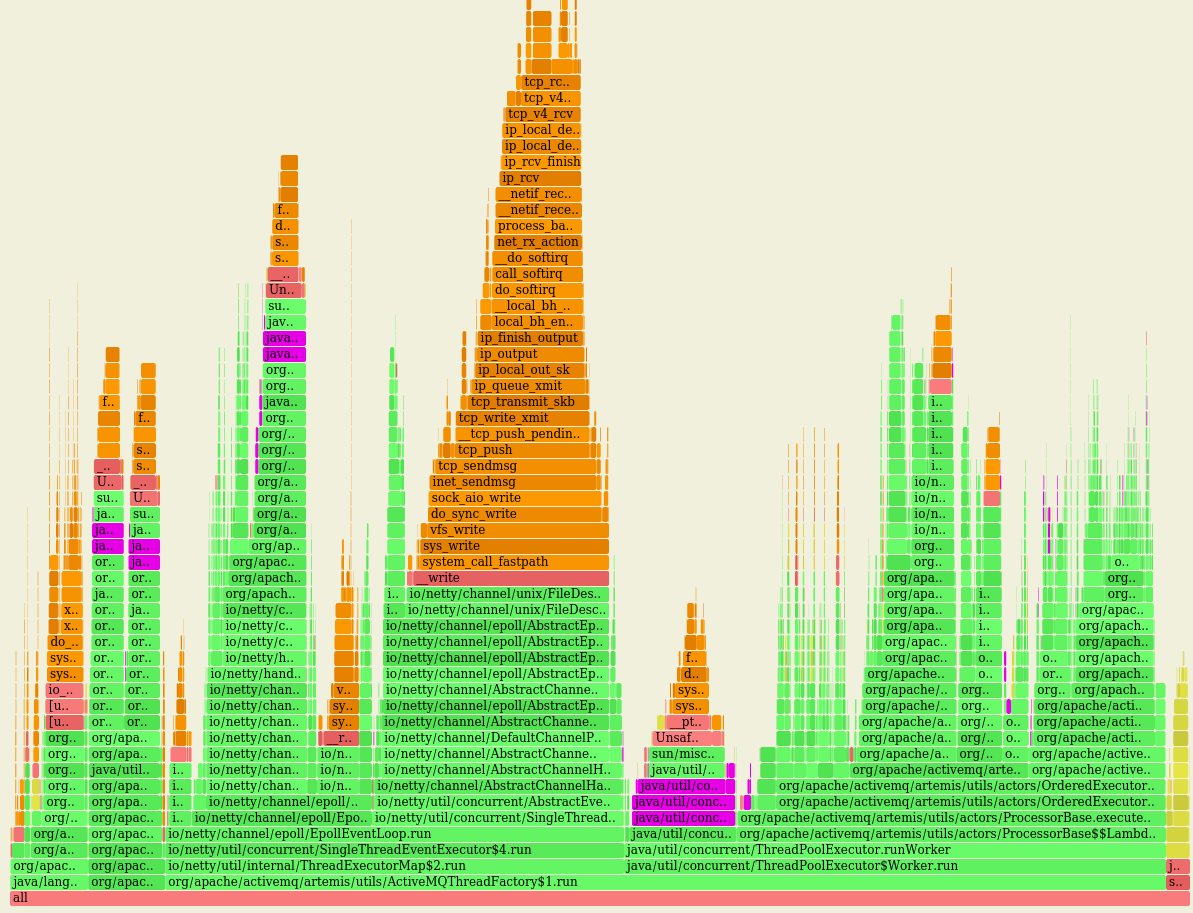Click the inet_sendmsg frame
Screen dimensions: 1193x913
[513, 482]
